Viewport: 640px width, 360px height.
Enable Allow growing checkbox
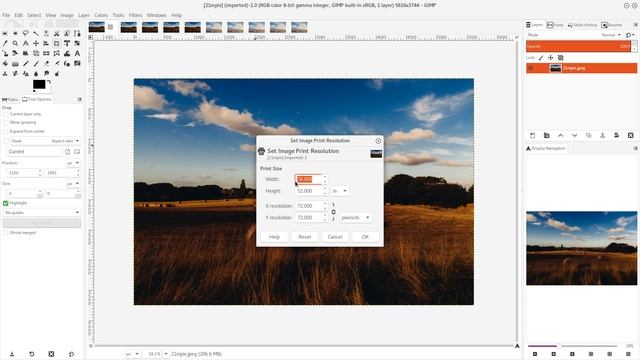click(6, 122)
